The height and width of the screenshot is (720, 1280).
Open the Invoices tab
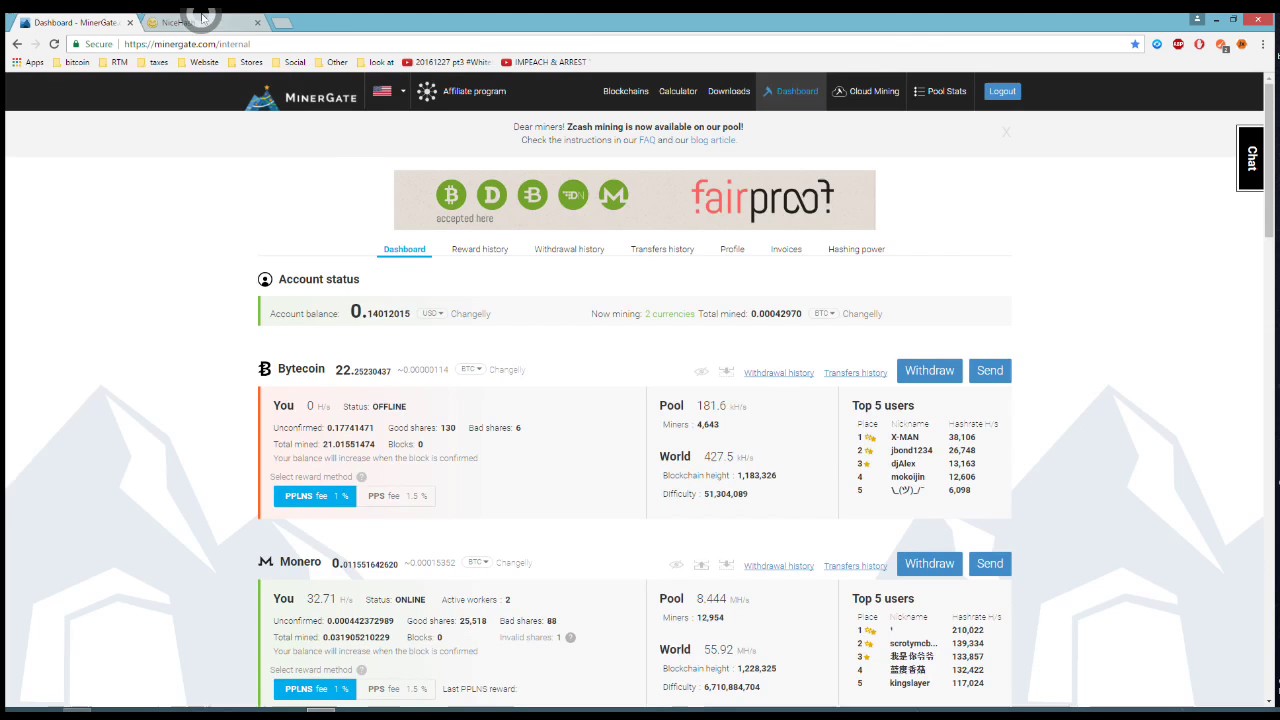(786, 249)
